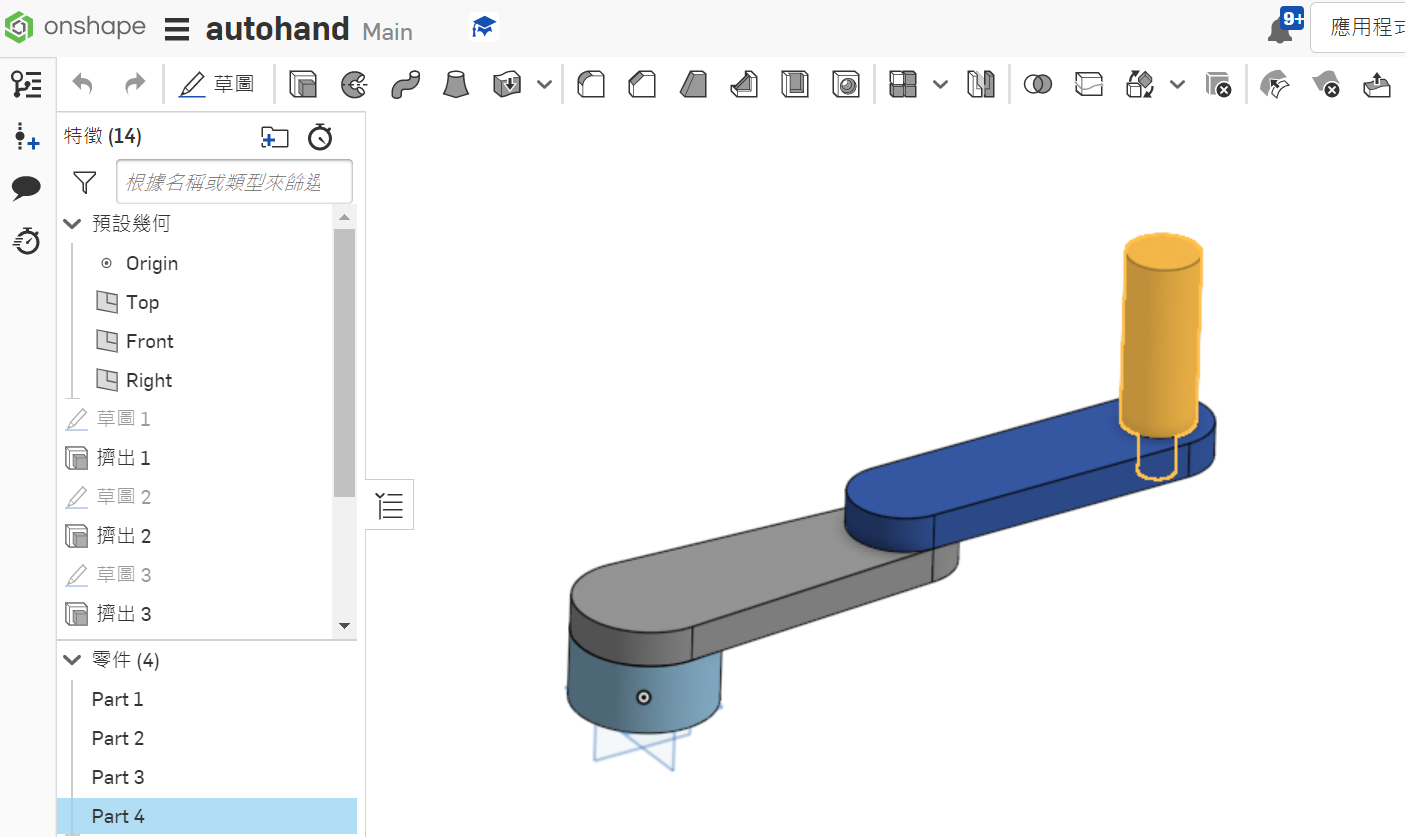Toggle the feature list panel visibility button
Image resolution: width=1405 pixels, height=837 pixels.
pos(390,505)
